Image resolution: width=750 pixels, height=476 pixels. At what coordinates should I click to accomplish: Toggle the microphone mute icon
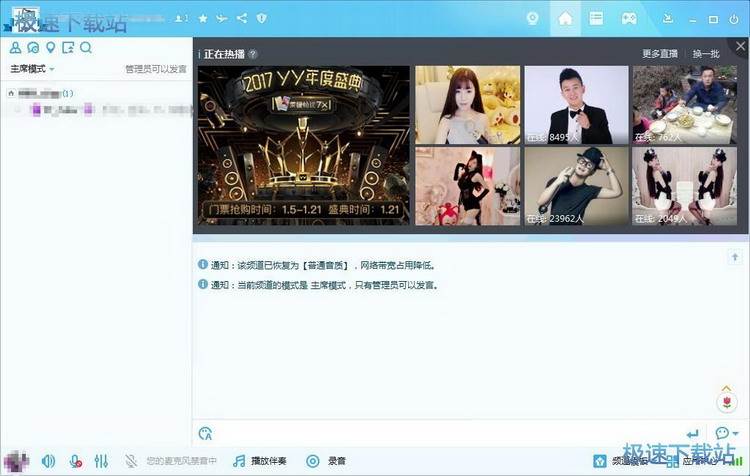[75, 461]
